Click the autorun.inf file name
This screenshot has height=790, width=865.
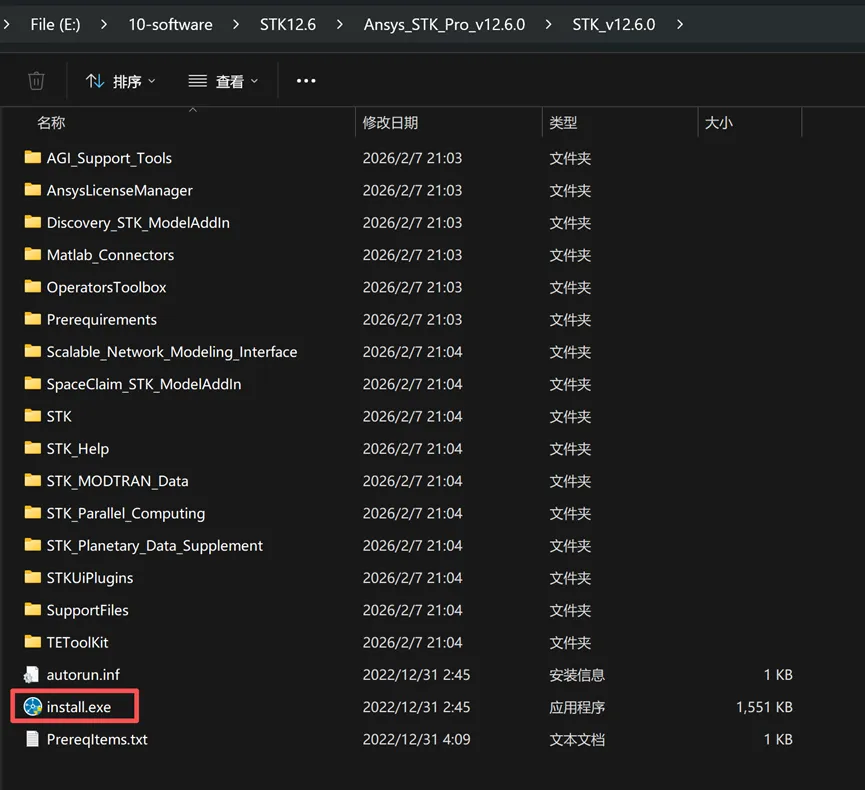83,675
